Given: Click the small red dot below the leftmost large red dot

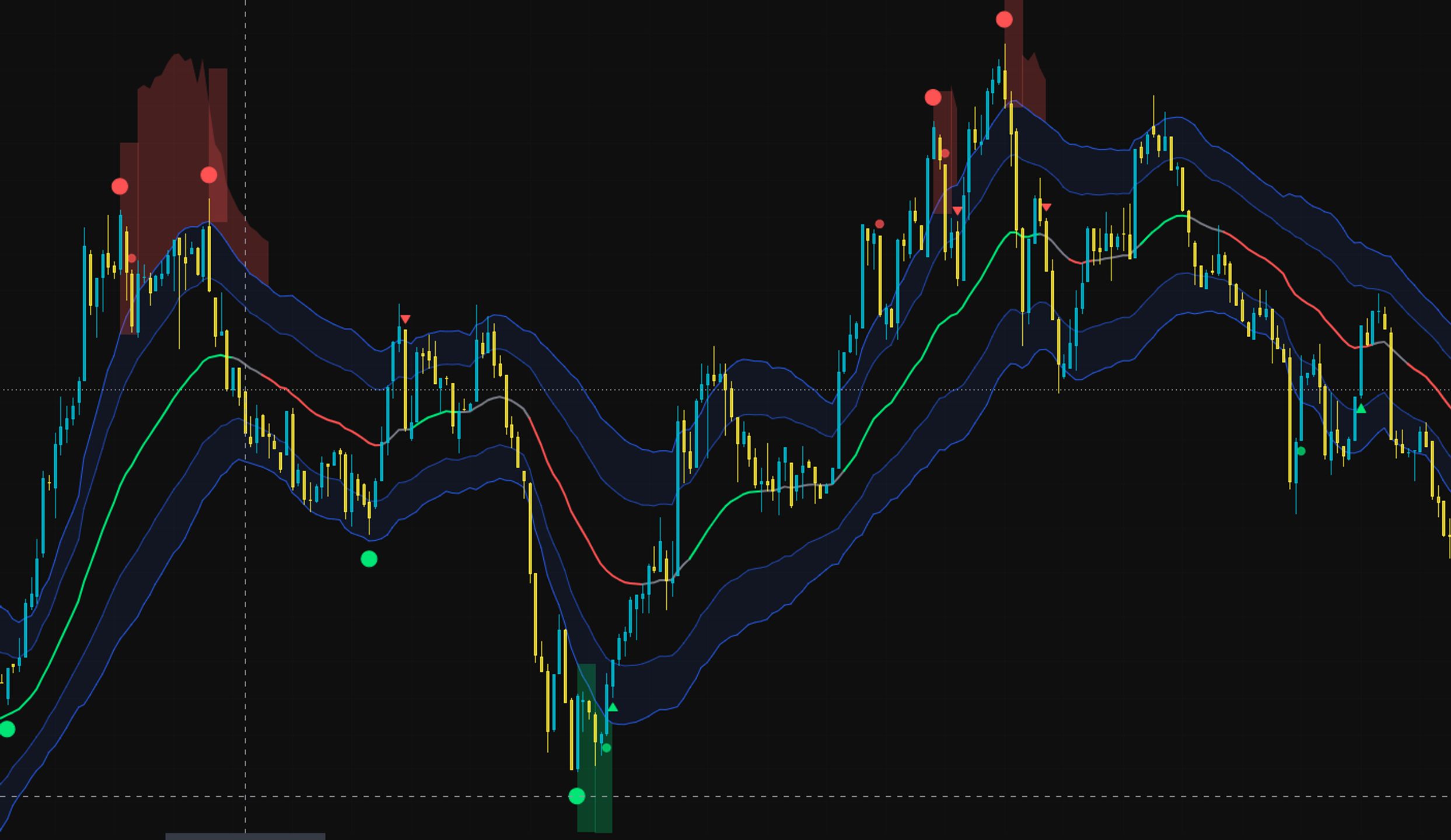Looking at the screenshot, I should tap(132, 258).
